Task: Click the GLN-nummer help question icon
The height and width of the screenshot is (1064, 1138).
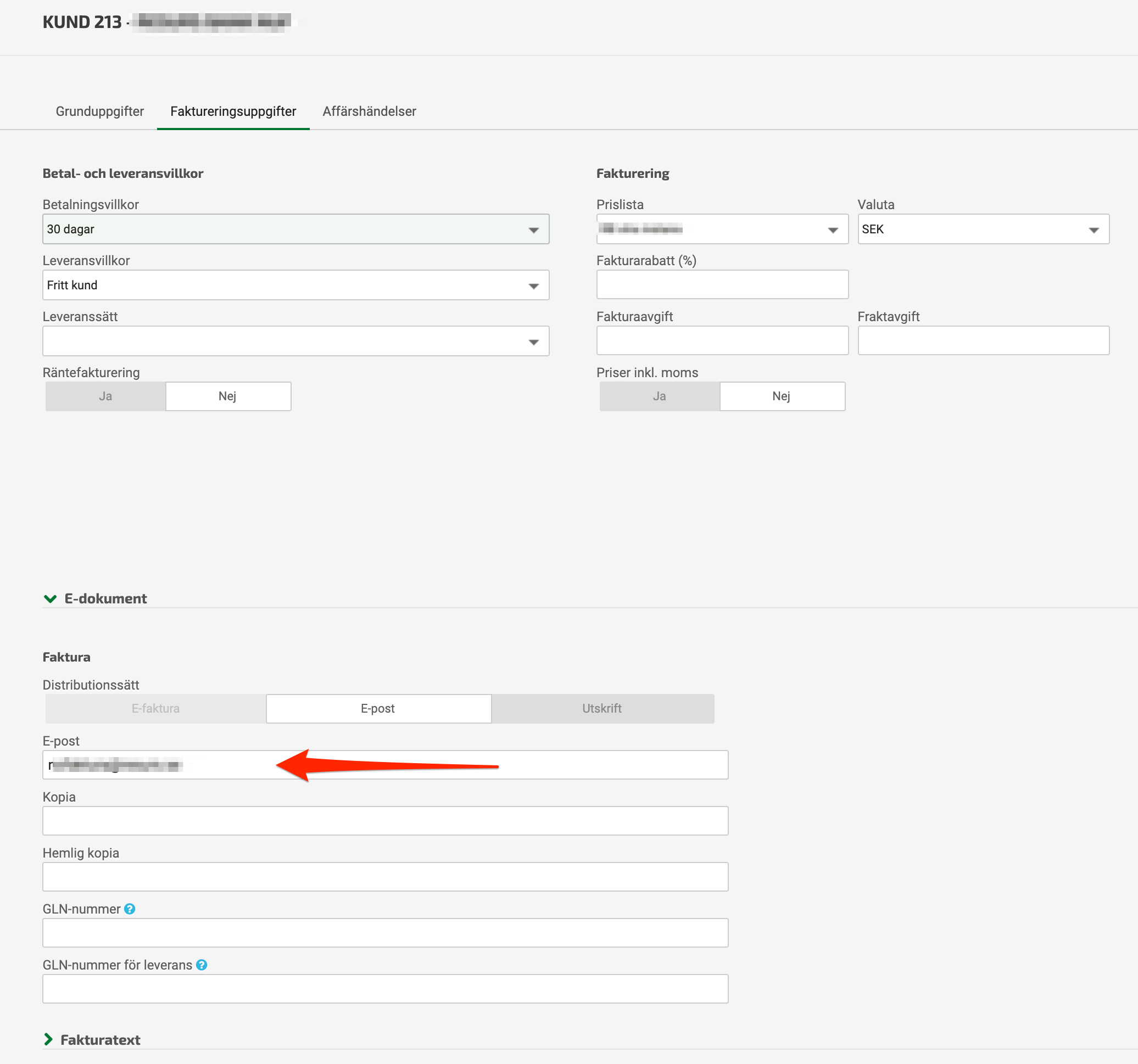Action: pyautogui.click(x=130, y=909)
